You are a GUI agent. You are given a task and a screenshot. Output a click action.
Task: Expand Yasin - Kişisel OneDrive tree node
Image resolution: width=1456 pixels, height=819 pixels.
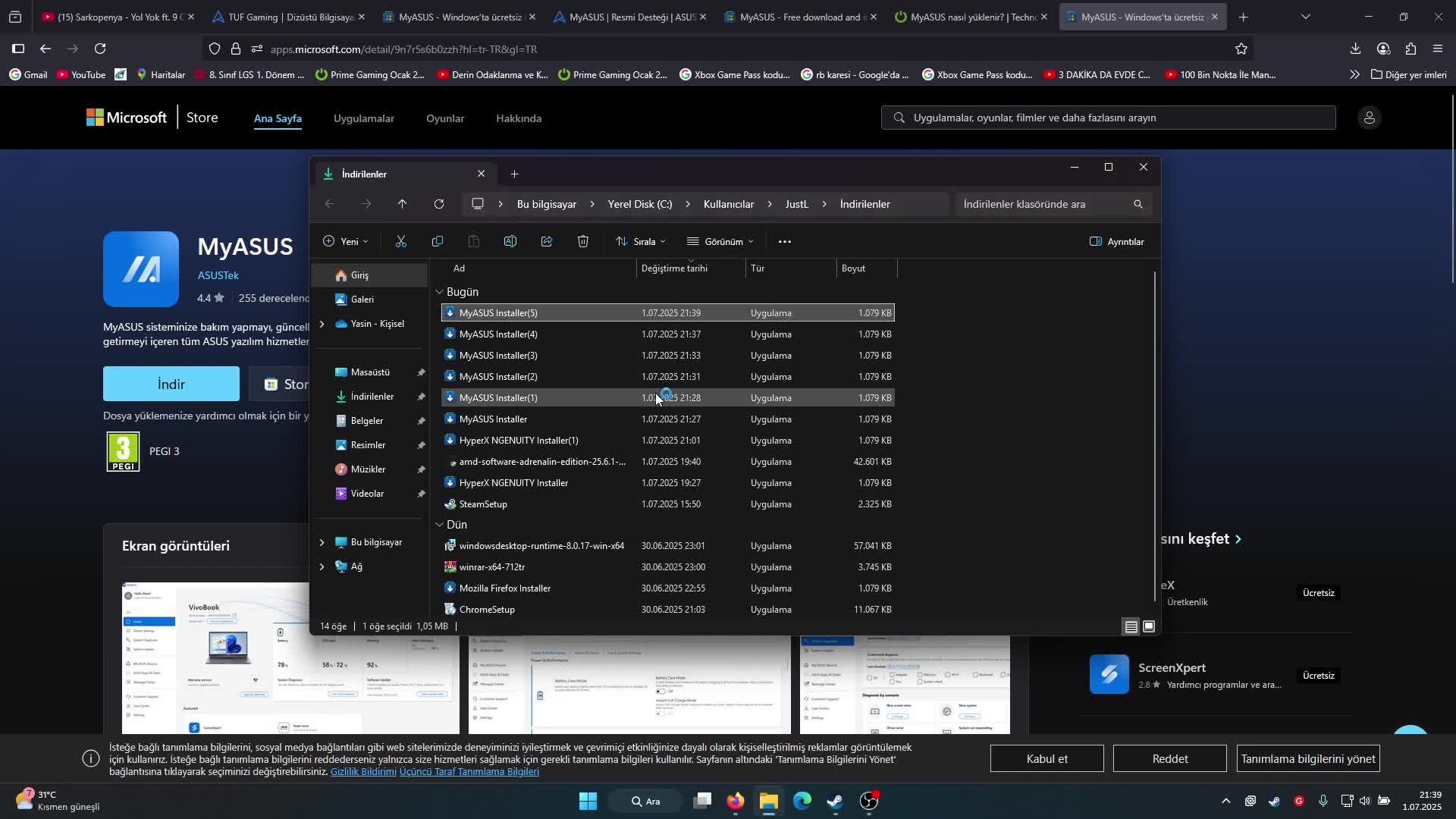(x=322, y=324)
